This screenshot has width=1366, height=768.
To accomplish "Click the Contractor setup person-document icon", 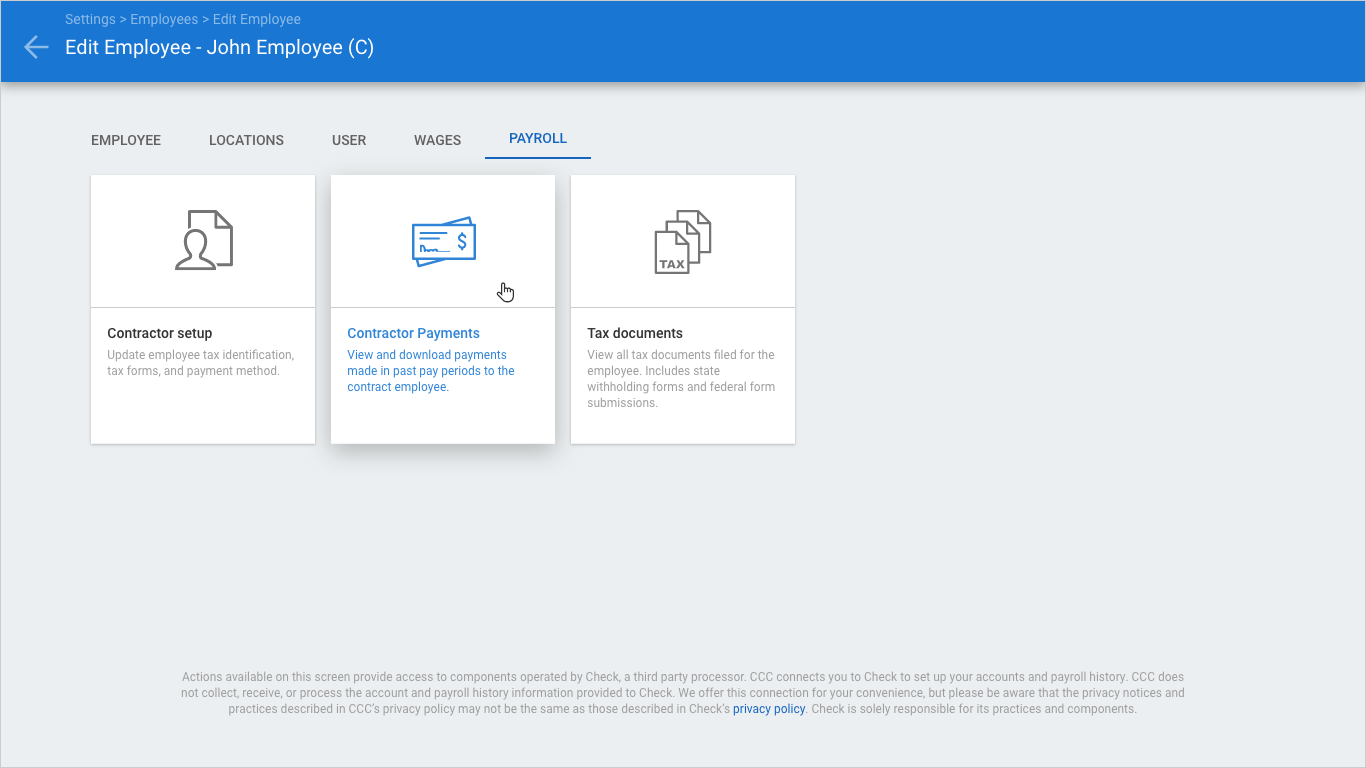I will click(x=203, y=240).
